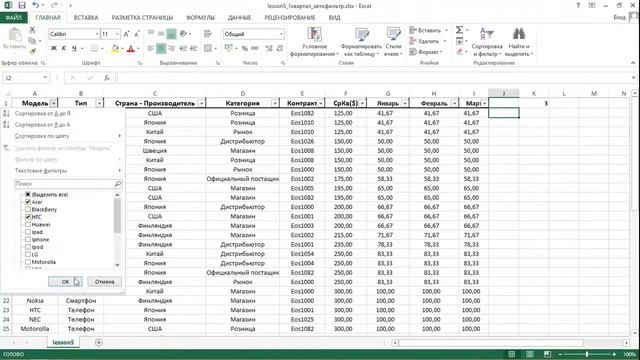
Task: Click the Format Painter brush icon
Action: click(32, 51)
